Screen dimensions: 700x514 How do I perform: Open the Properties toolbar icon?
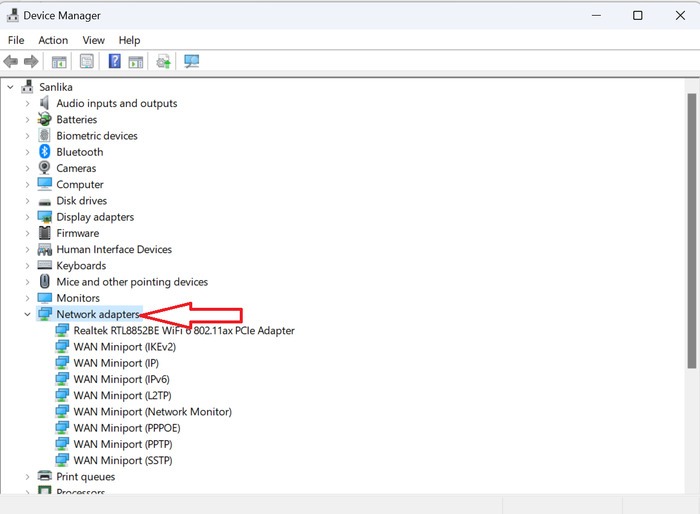point(87,61)
